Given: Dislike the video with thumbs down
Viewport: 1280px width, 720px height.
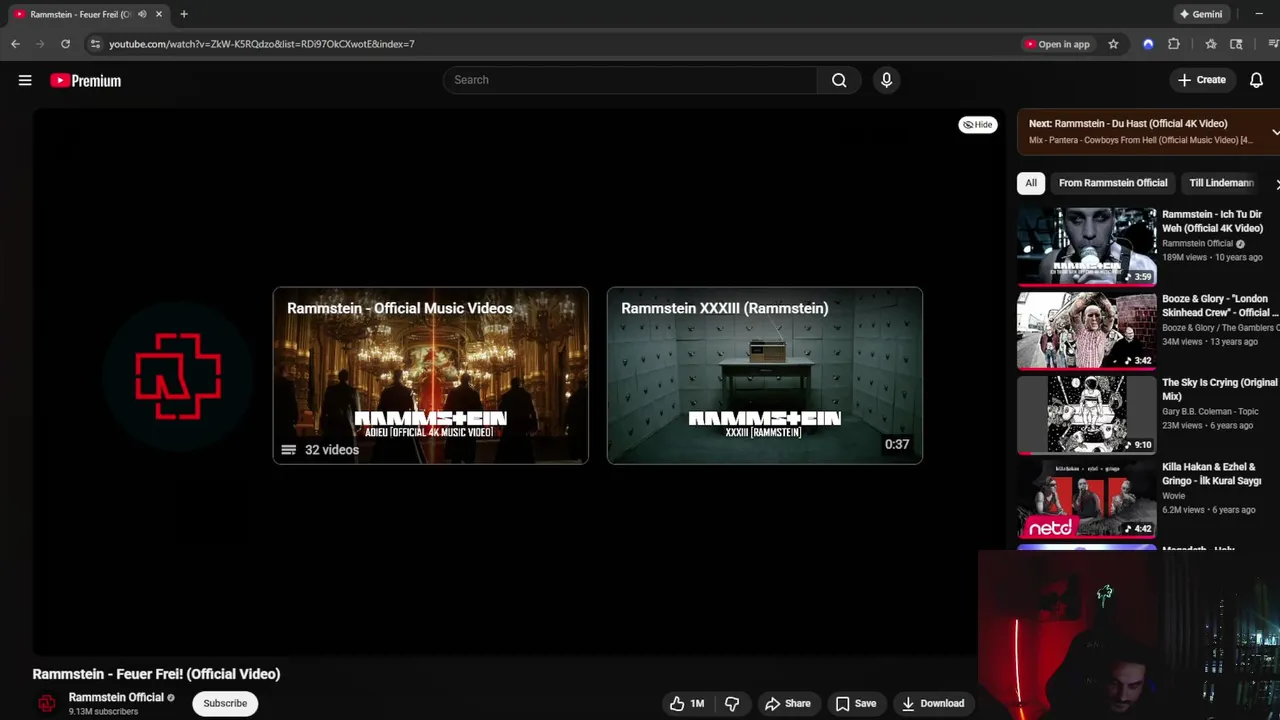Looking at the screenshot, I should point(732,703).
